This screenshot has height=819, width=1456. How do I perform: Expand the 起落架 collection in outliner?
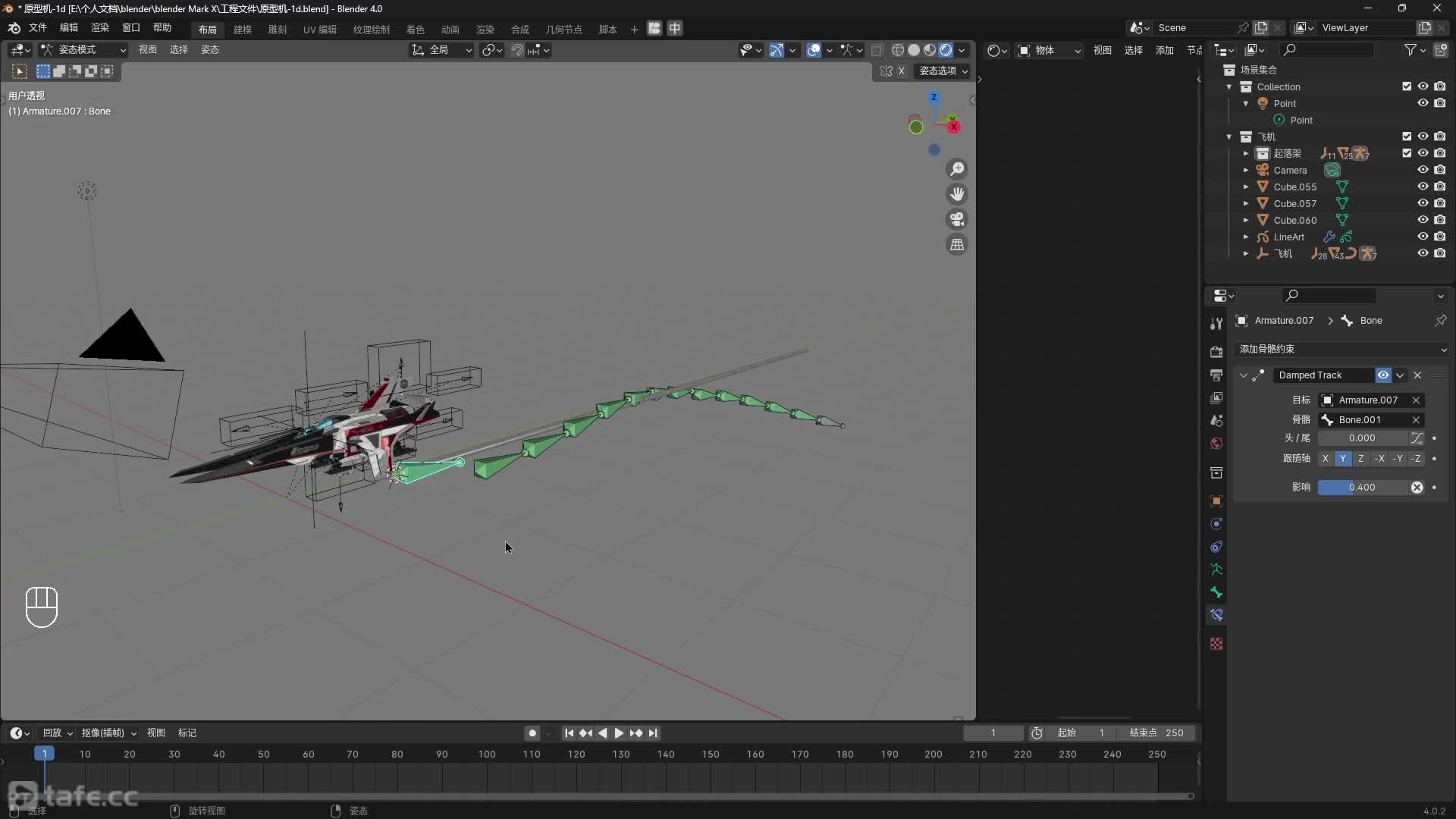click(x=1245, y=153)
